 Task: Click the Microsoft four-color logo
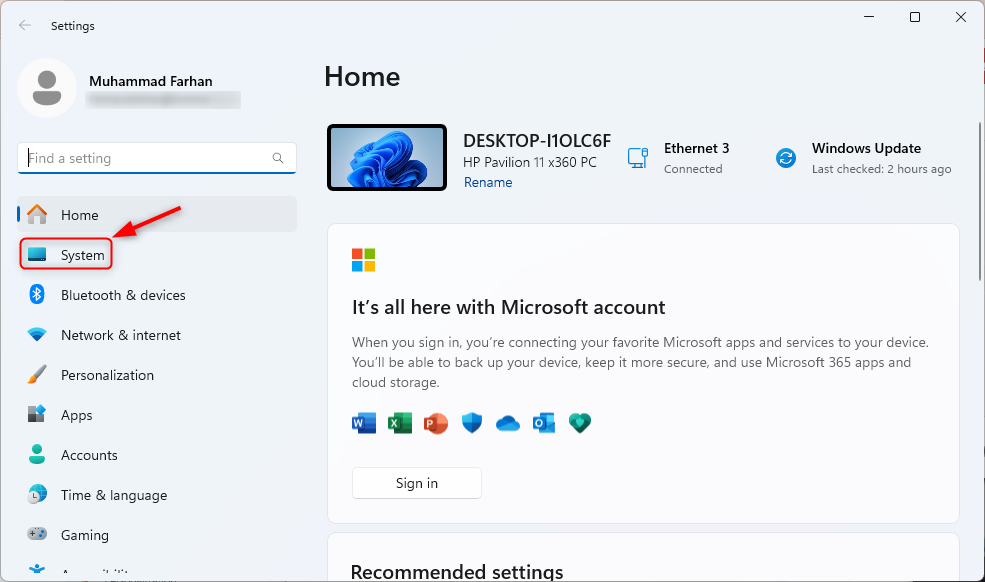click(x=363, y=260)
